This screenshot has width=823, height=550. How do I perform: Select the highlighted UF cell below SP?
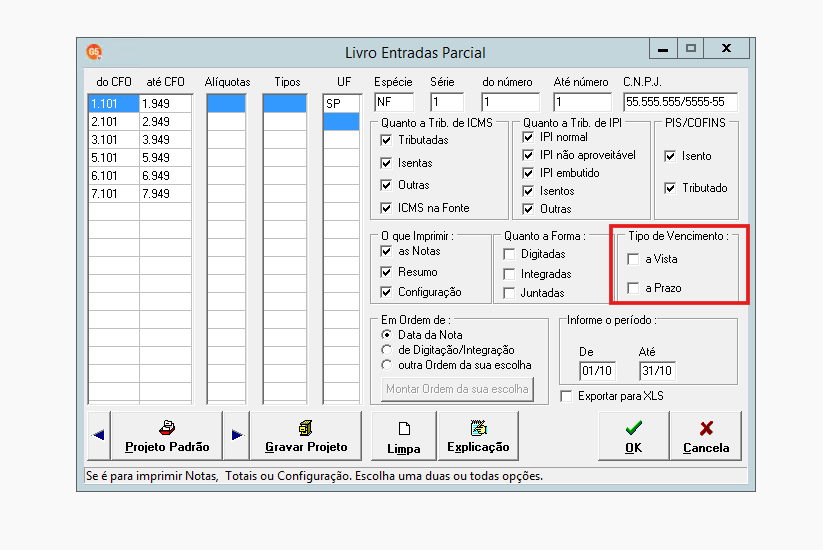pyautogui.click(x=341, y=122)
